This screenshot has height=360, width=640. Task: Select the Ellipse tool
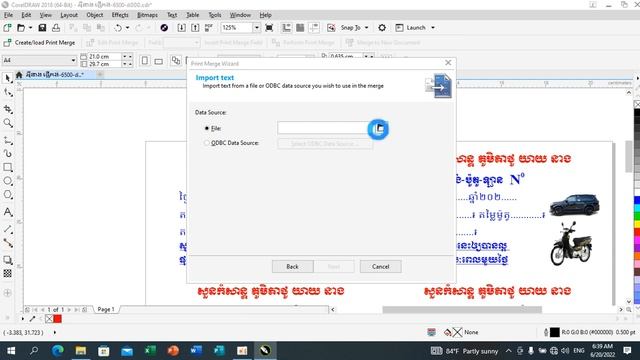(8, 181)
